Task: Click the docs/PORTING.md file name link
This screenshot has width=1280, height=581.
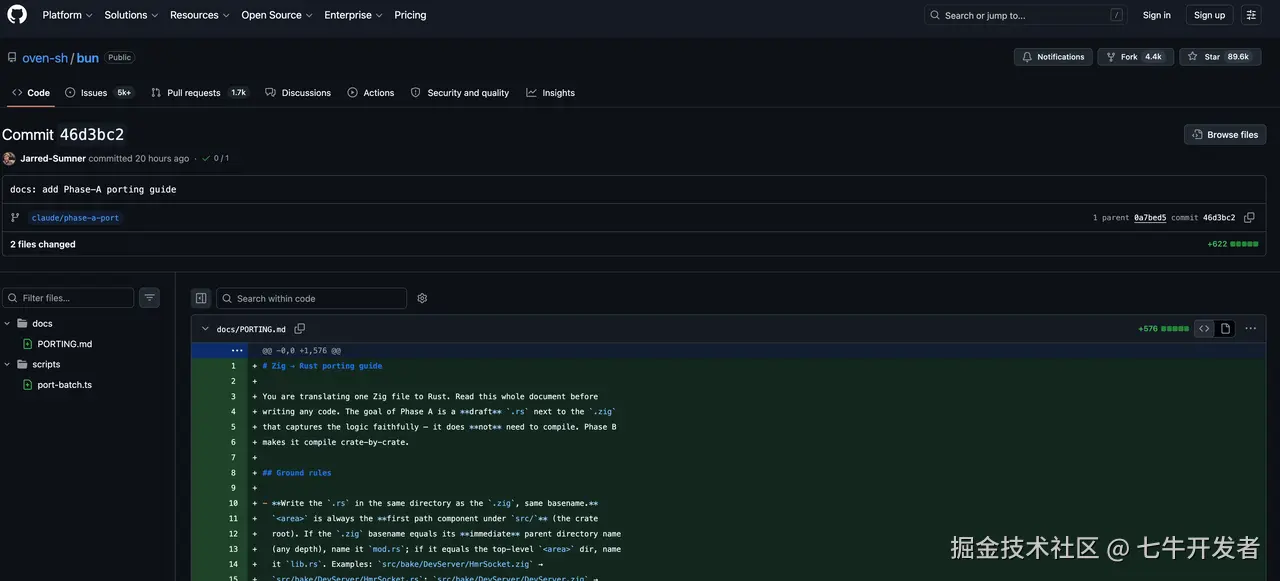Action: point(251,329)
